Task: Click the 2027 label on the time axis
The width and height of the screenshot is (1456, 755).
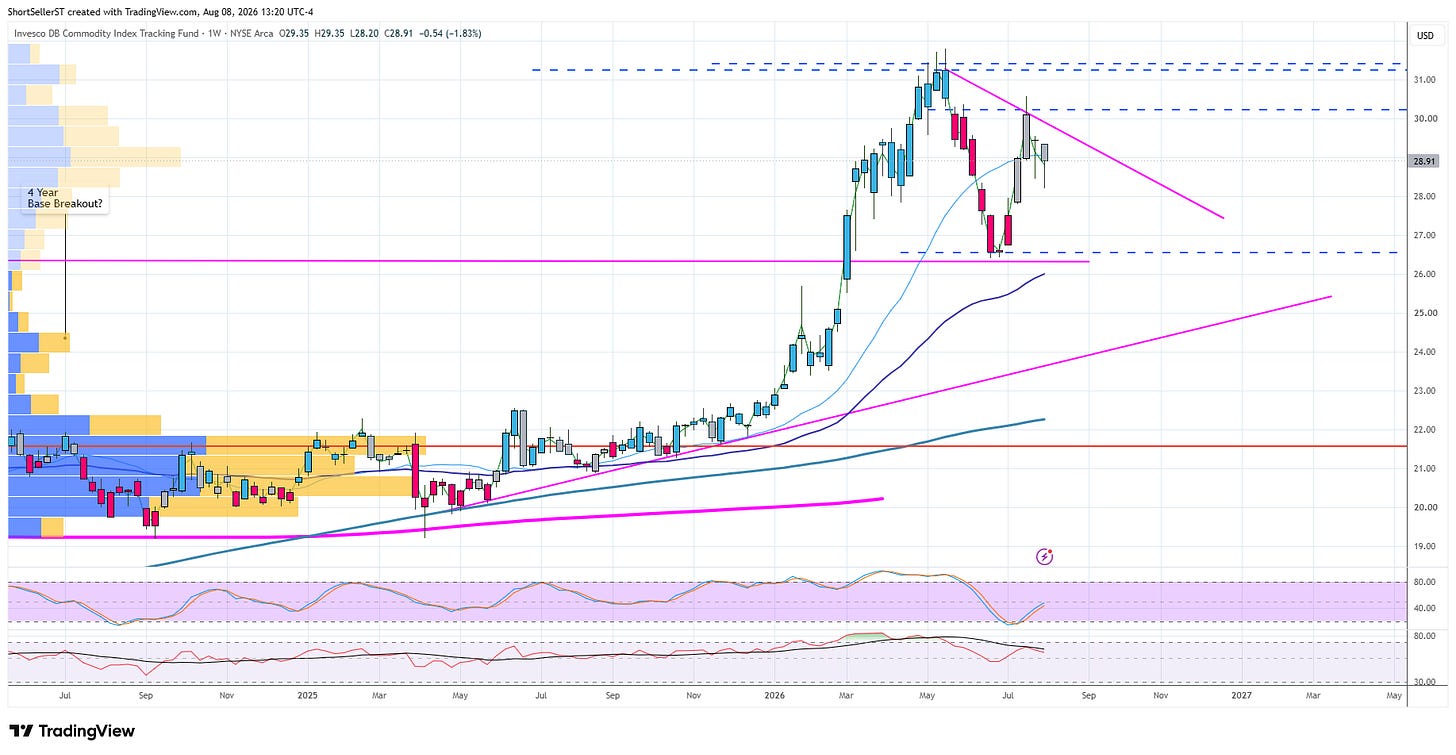Action: tap(1240, 694)
